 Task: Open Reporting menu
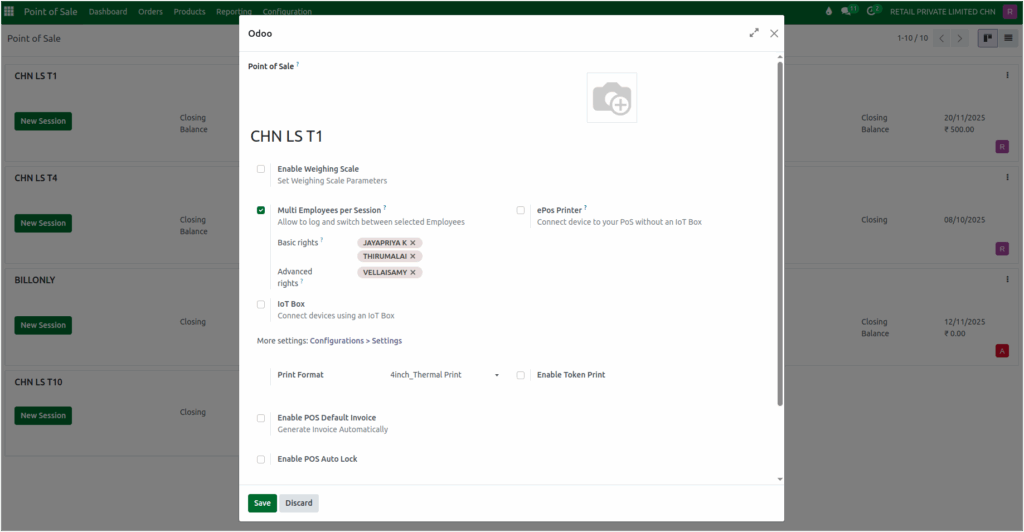tap(234, 11)
